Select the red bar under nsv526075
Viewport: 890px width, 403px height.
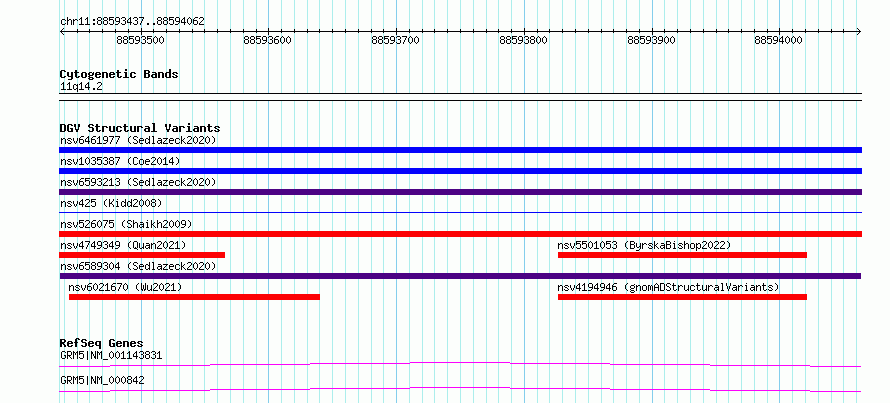click(x=460, y=234)
